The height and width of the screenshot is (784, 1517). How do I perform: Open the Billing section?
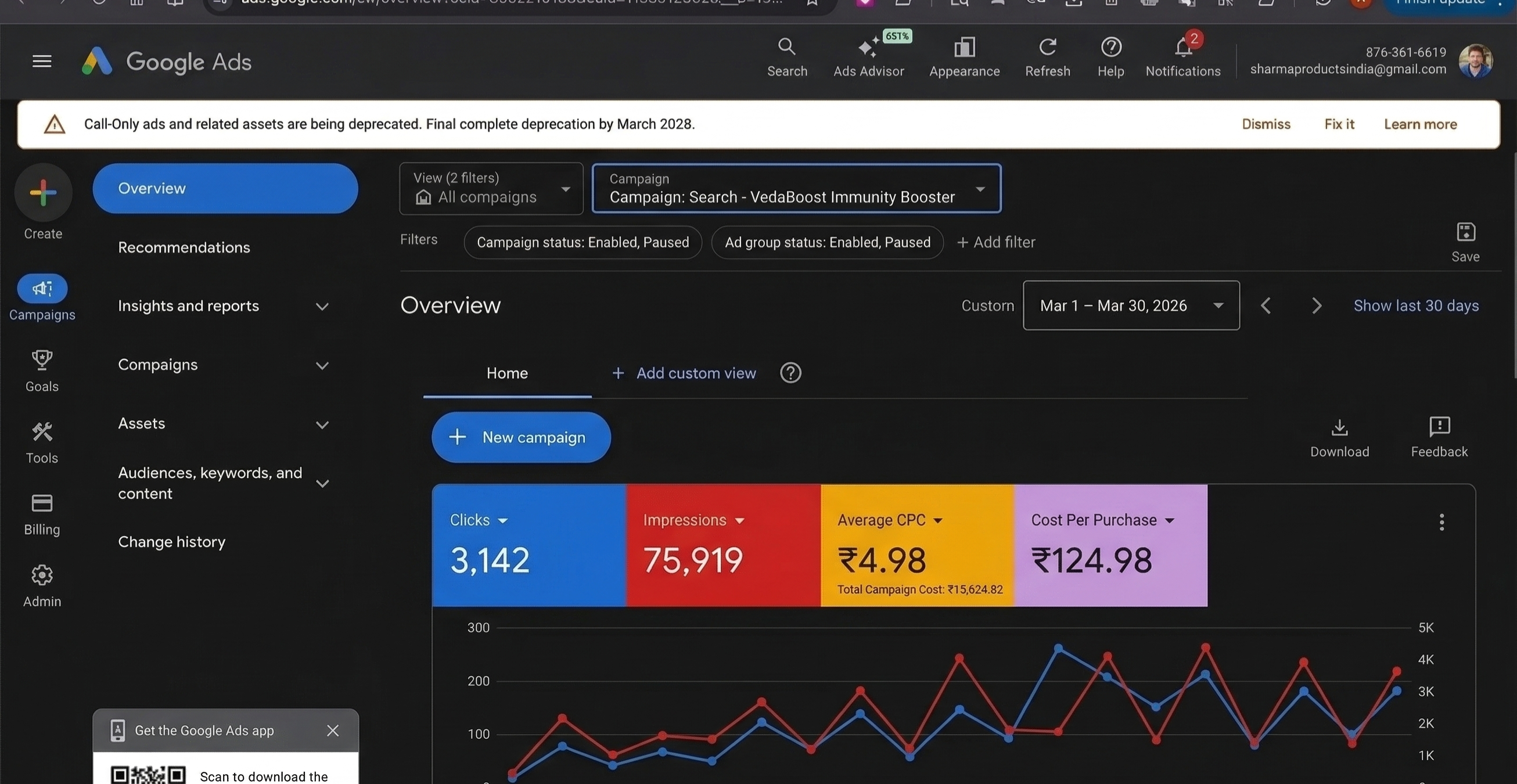point(42,513)
